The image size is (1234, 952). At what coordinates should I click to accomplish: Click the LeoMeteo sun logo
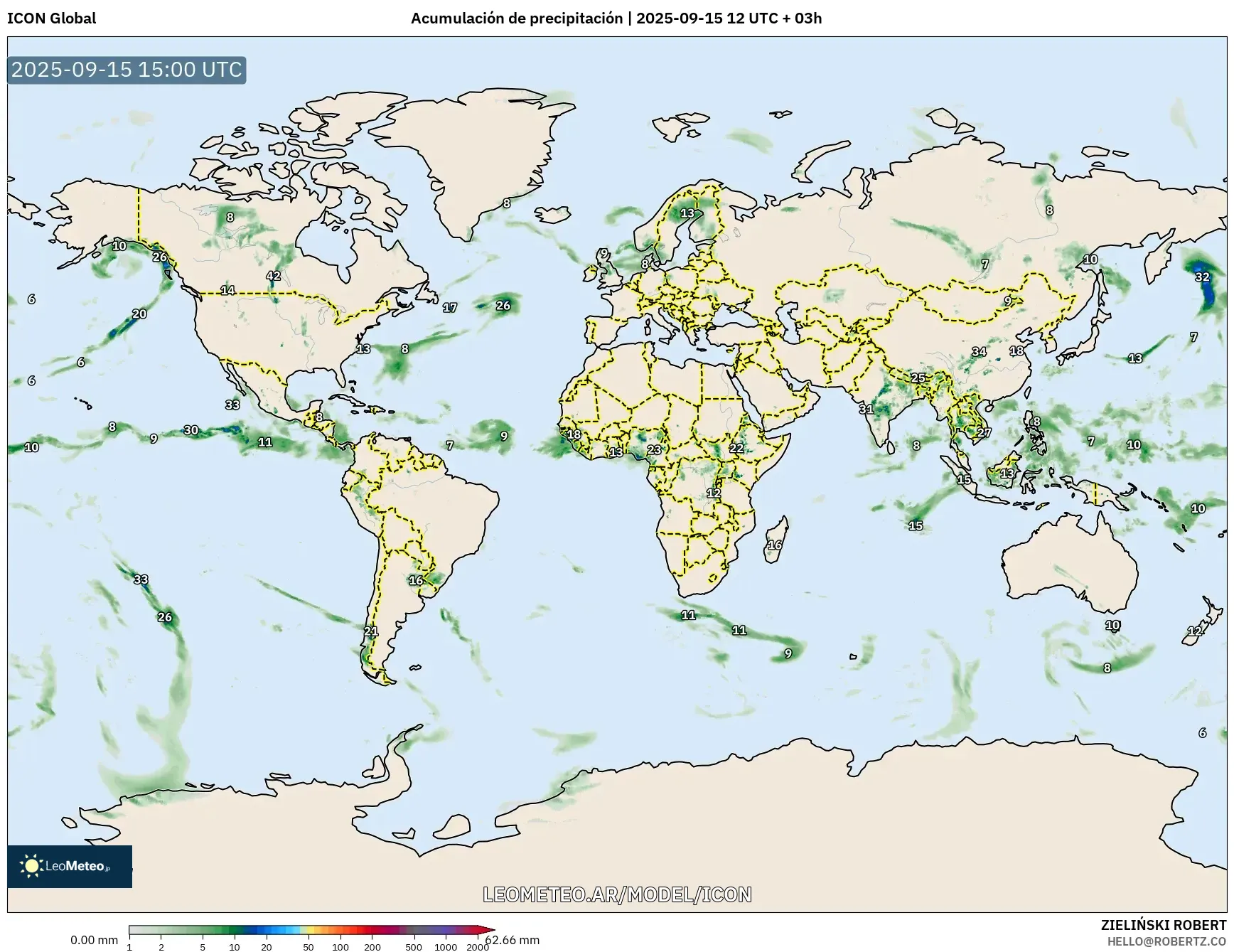click(31, 866)
